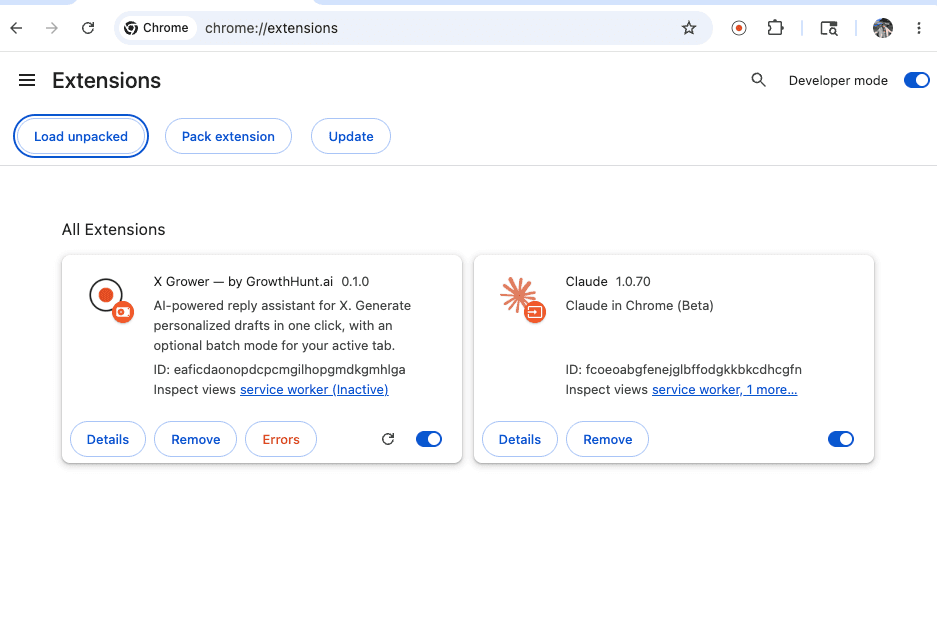Go forward to the next page

pos(52,28)
